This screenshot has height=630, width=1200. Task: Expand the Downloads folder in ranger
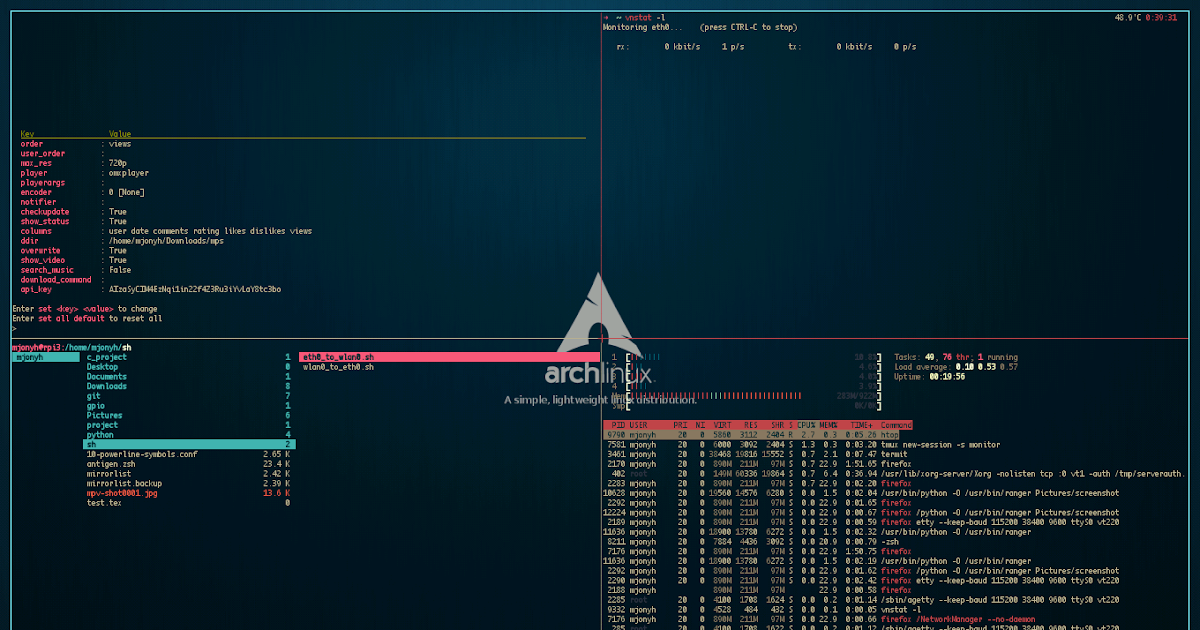106,385
